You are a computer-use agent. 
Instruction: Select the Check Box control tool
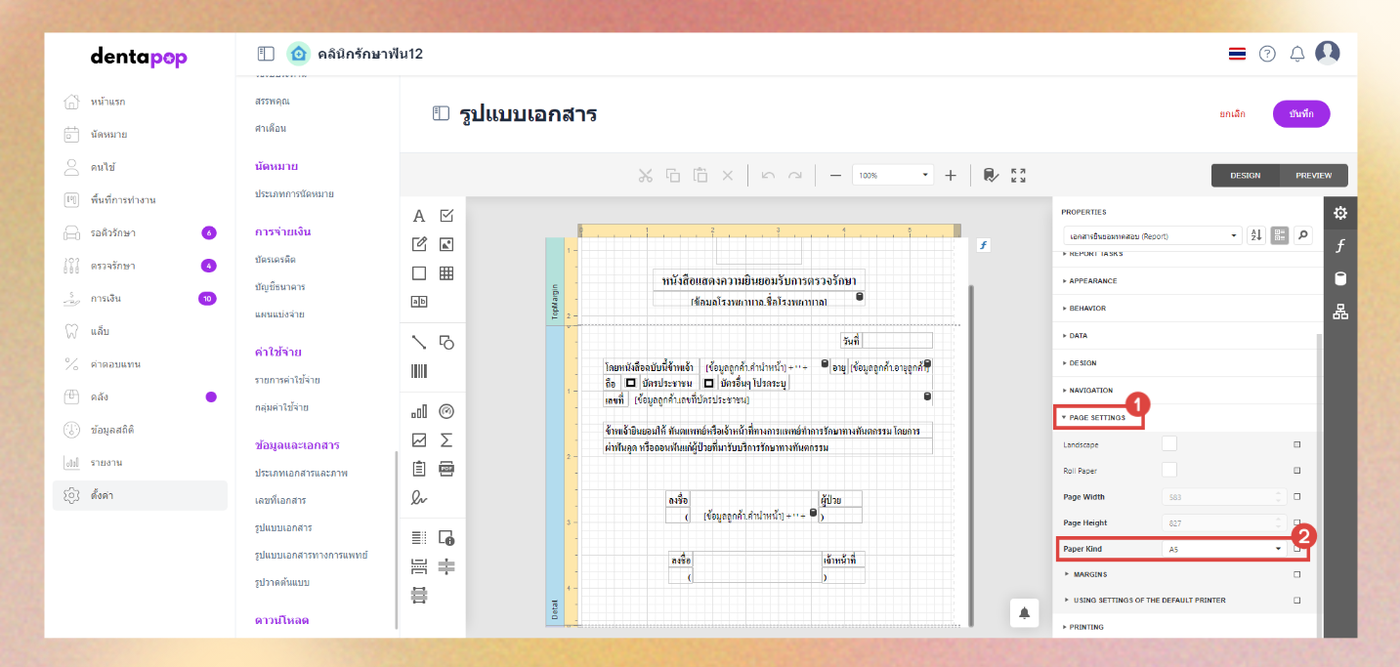pos(447,216)
